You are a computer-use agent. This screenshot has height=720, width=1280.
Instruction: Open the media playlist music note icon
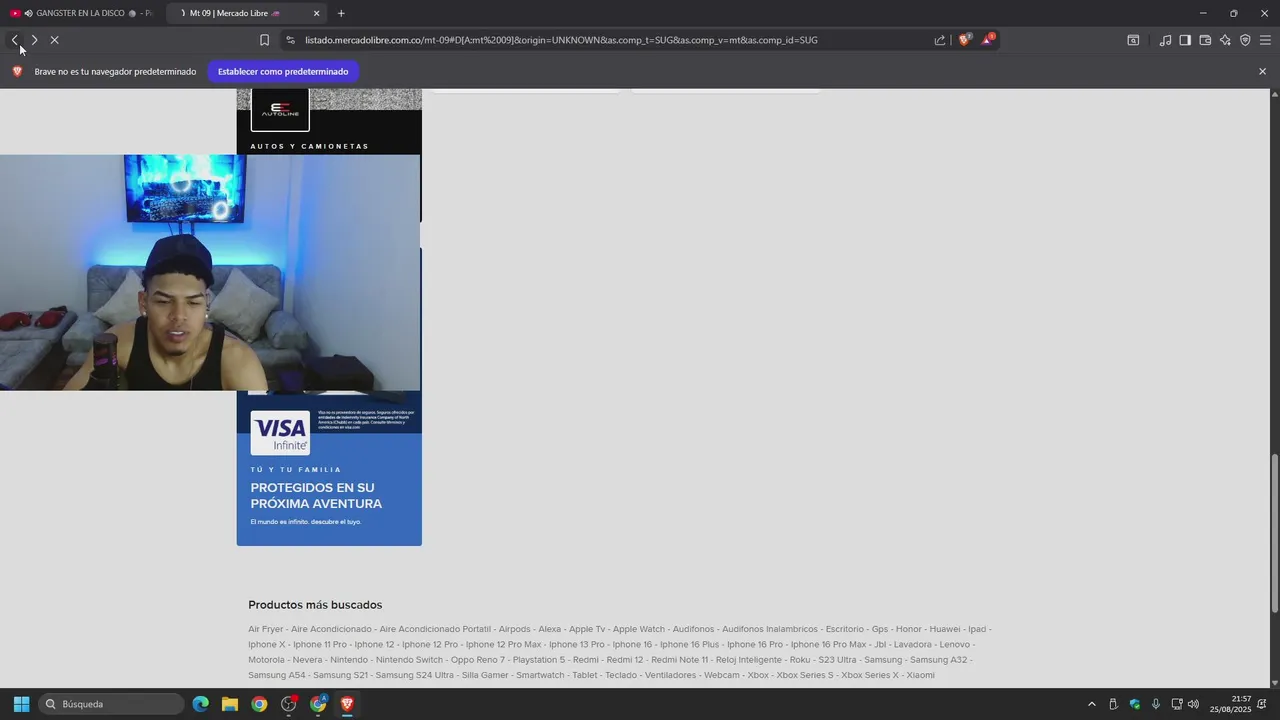coord(1165,40)
